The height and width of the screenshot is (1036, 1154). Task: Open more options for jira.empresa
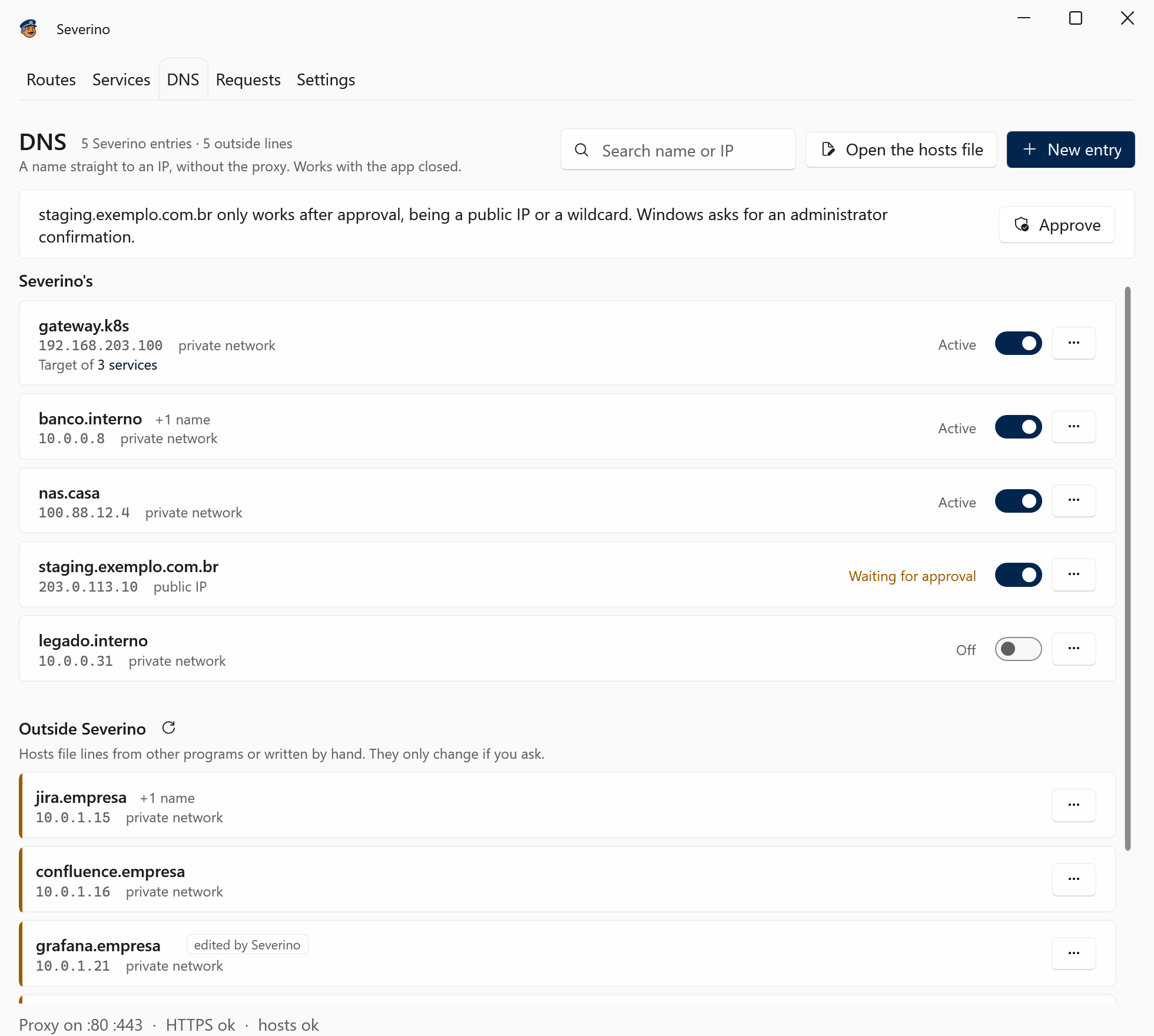(1073, 805)
